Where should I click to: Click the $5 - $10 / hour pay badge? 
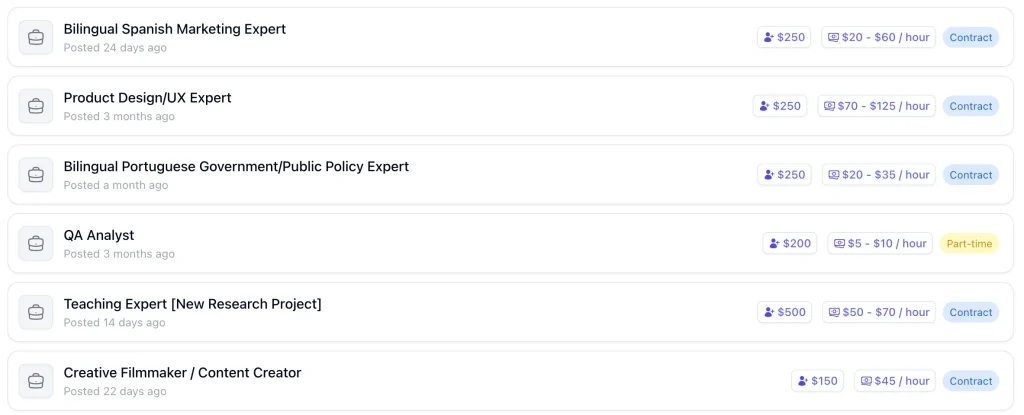pyautogui.click(x=880, y=243)
